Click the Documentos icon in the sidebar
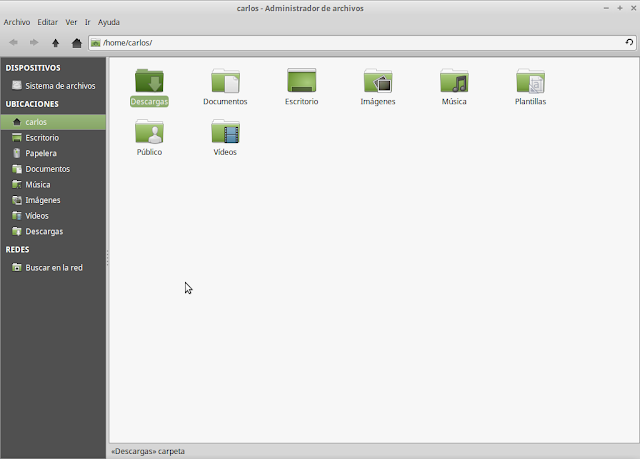Viewport: 640px width, 459px height. click(17, 169)
